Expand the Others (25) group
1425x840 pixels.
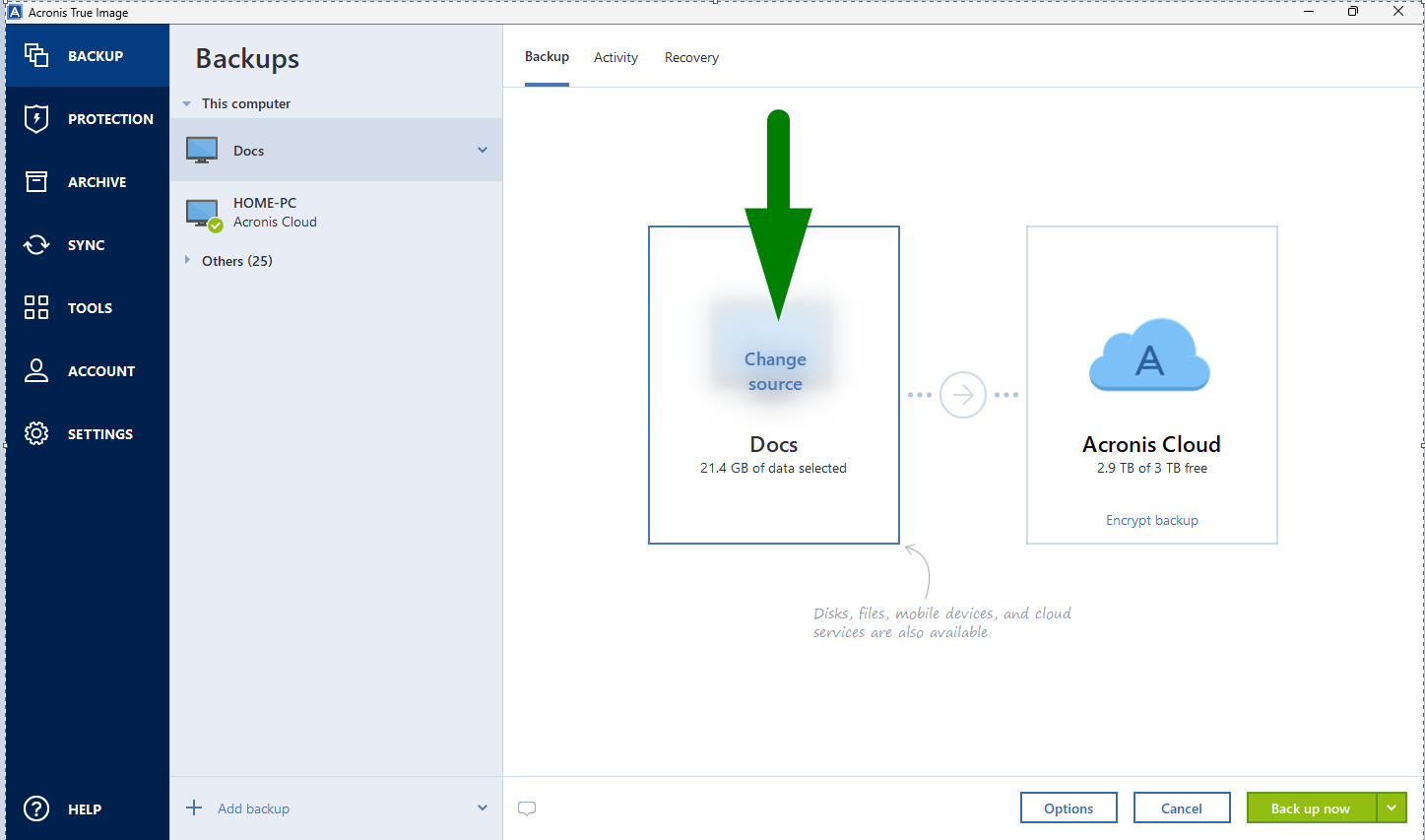[x=187, y=260]
